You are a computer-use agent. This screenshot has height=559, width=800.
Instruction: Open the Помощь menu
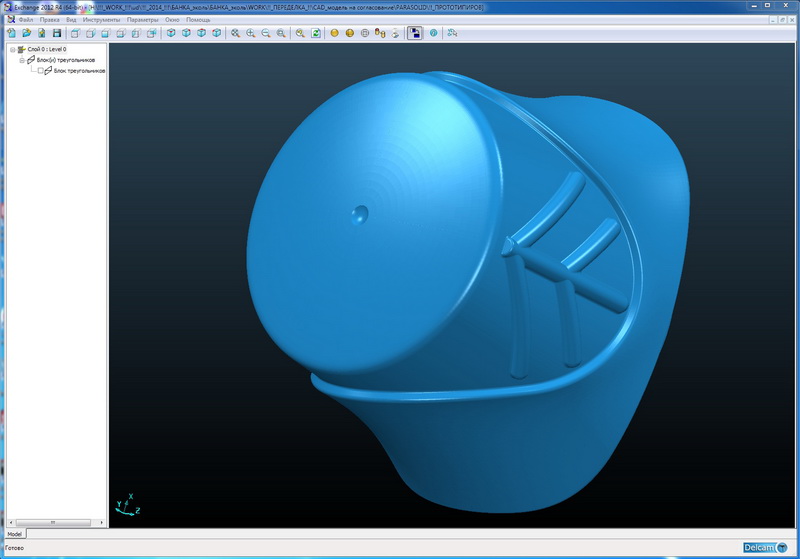pos(198,20)
